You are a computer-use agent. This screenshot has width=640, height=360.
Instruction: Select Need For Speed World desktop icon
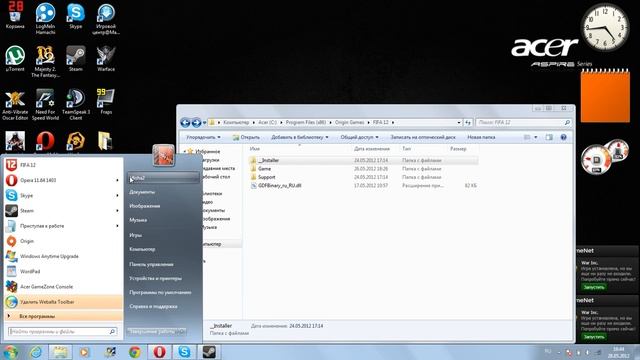coord(45,104)
